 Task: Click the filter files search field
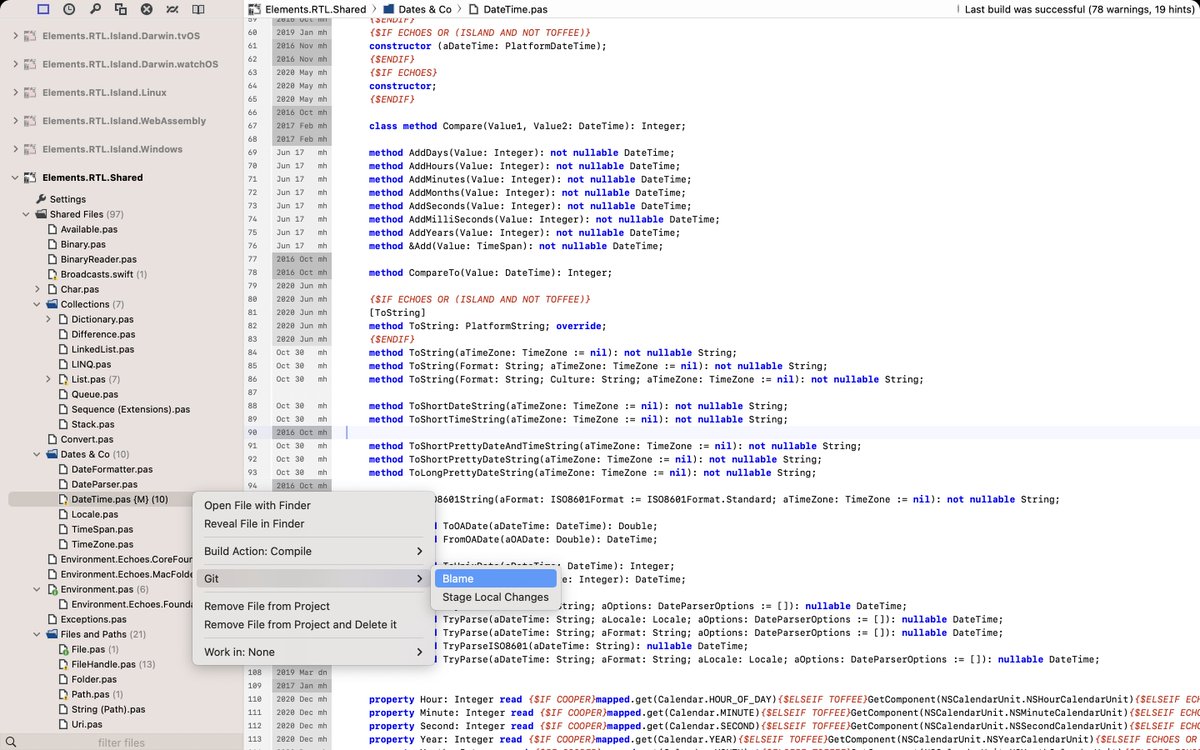122,742
